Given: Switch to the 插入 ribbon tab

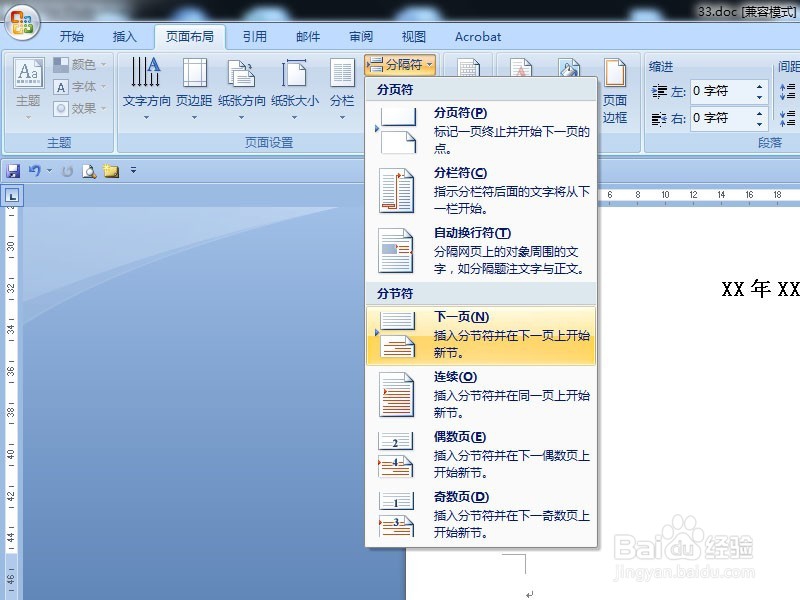Looking at the screenshot, I should click(125, 36).
